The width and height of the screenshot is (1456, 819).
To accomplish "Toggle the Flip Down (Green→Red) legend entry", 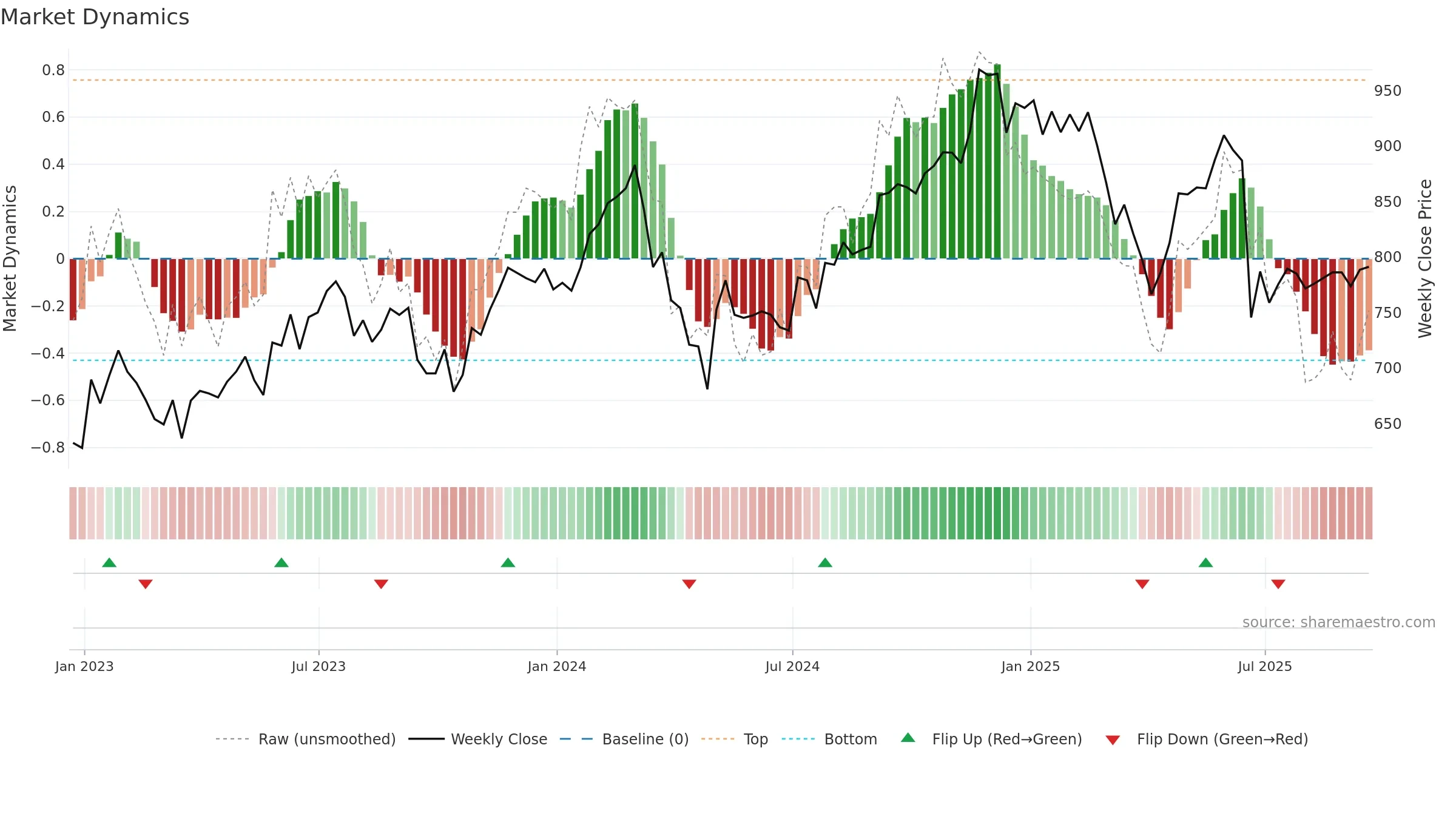I will click(x=1206, y=739).
